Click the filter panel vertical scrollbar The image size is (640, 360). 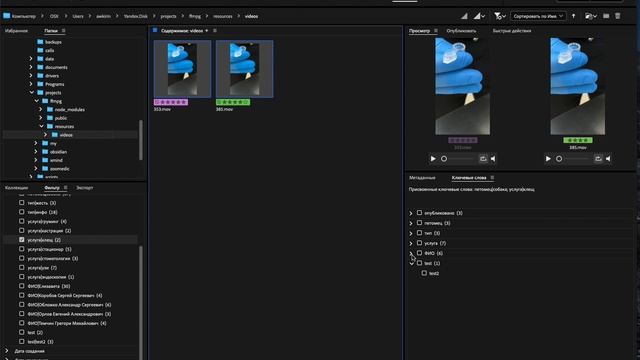(x=141, y=302)
